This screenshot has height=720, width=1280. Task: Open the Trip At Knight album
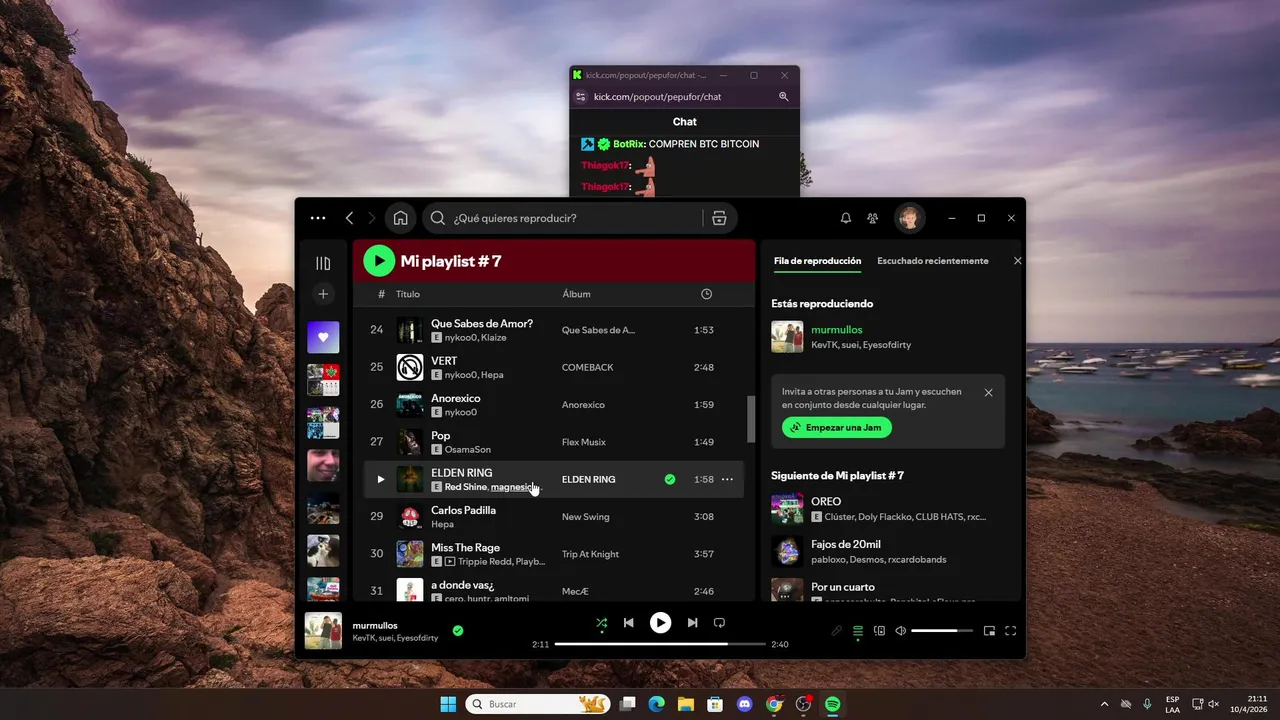(591, 554)
